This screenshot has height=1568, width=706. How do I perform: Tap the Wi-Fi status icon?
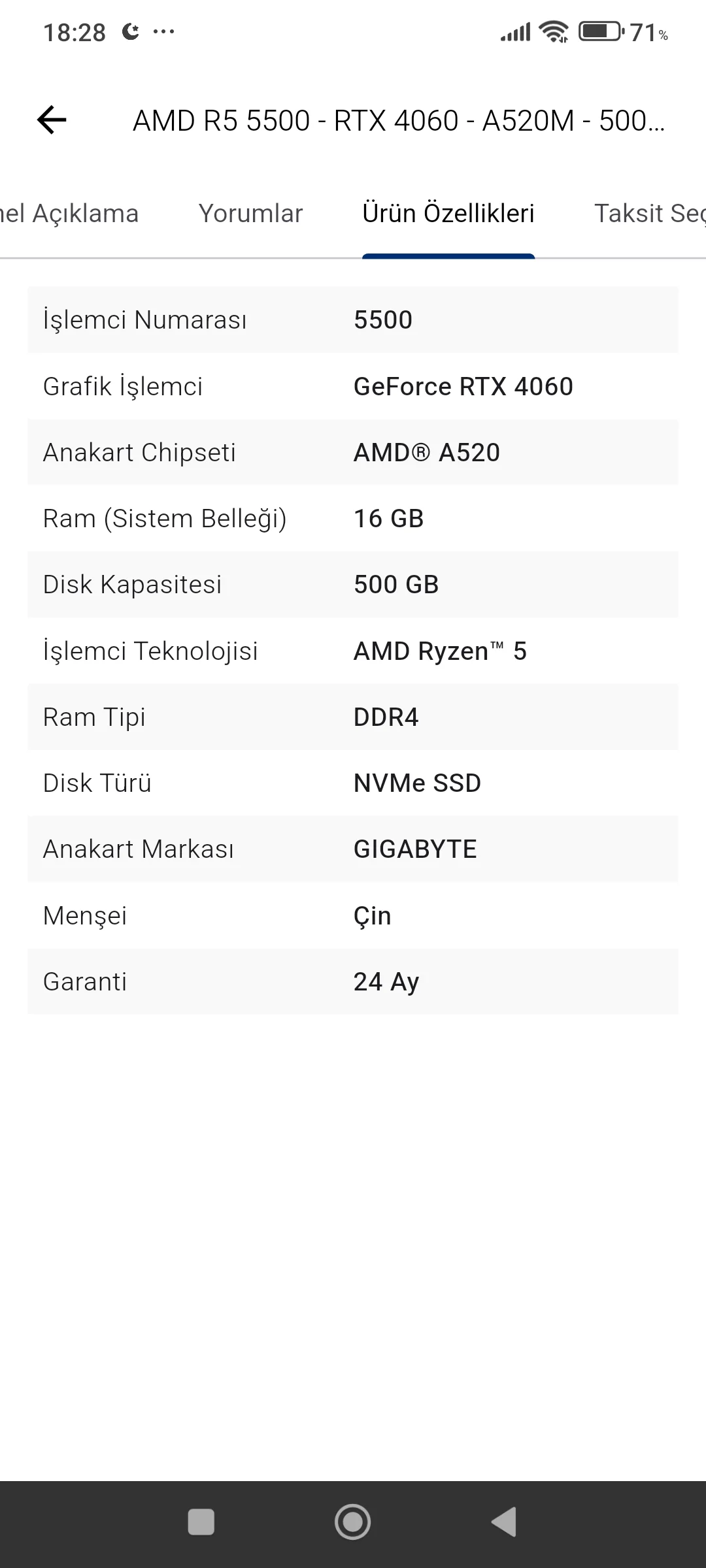553,31
